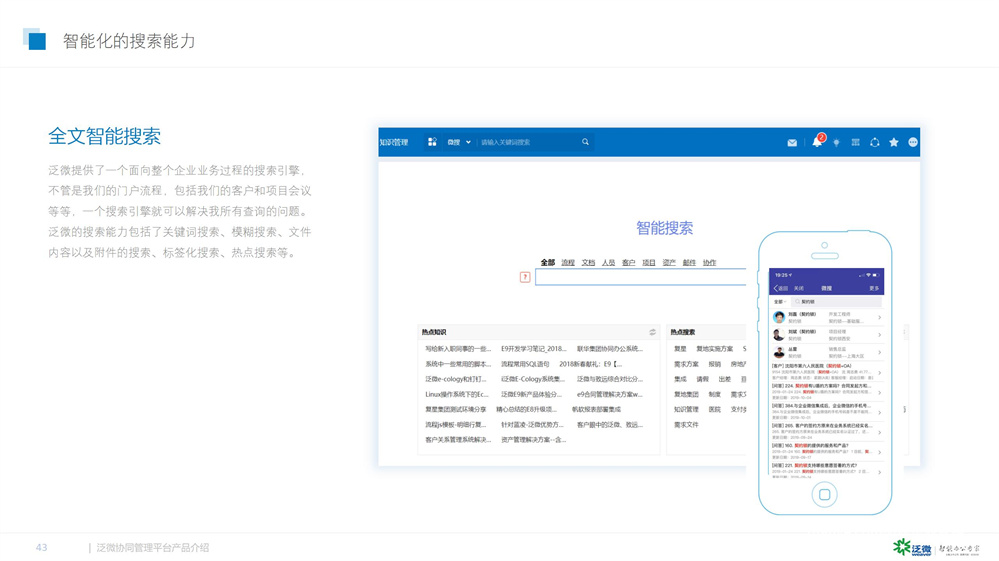The width and height of the screenshot is (999, 561).
Task: Open the round more-options icon
Action: [x=913, y=142]
